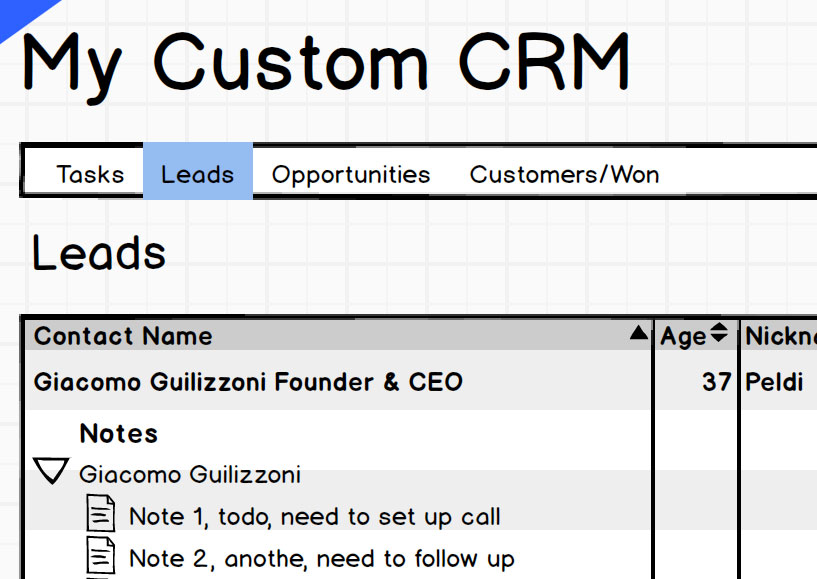Sort by the Contact Name column header
Image resolution: width=817 pixels, height=579 pixels.
(x=123, y=336)
